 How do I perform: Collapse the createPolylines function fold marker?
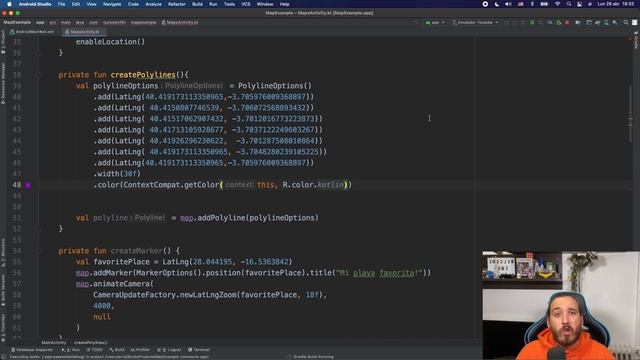coord(38,75)
